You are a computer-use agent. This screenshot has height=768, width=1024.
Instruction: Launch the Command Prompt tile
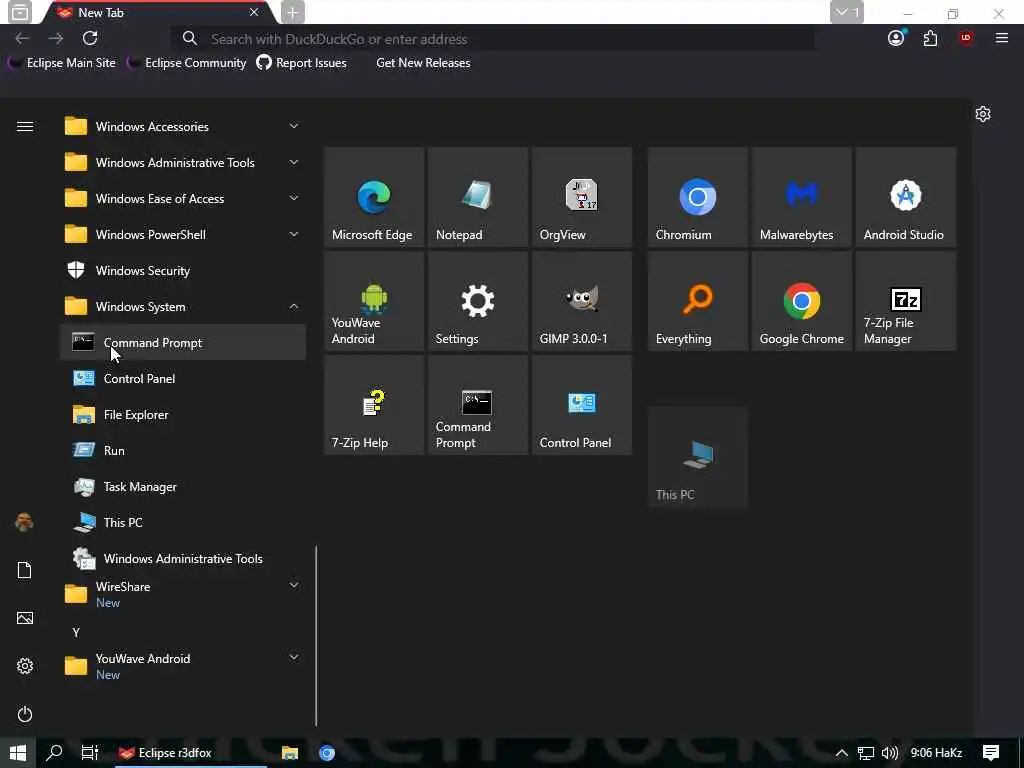(x=478, y=405)
